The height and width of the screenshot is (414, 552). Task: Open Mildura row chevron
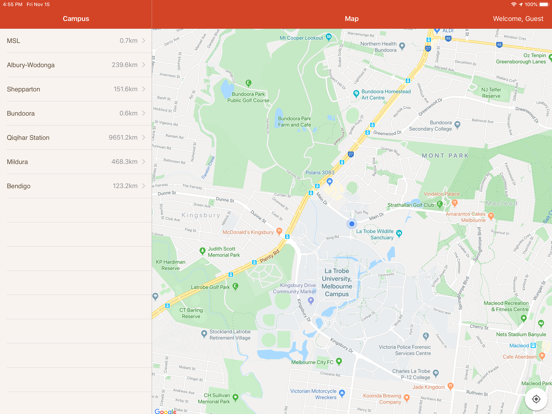143,162
